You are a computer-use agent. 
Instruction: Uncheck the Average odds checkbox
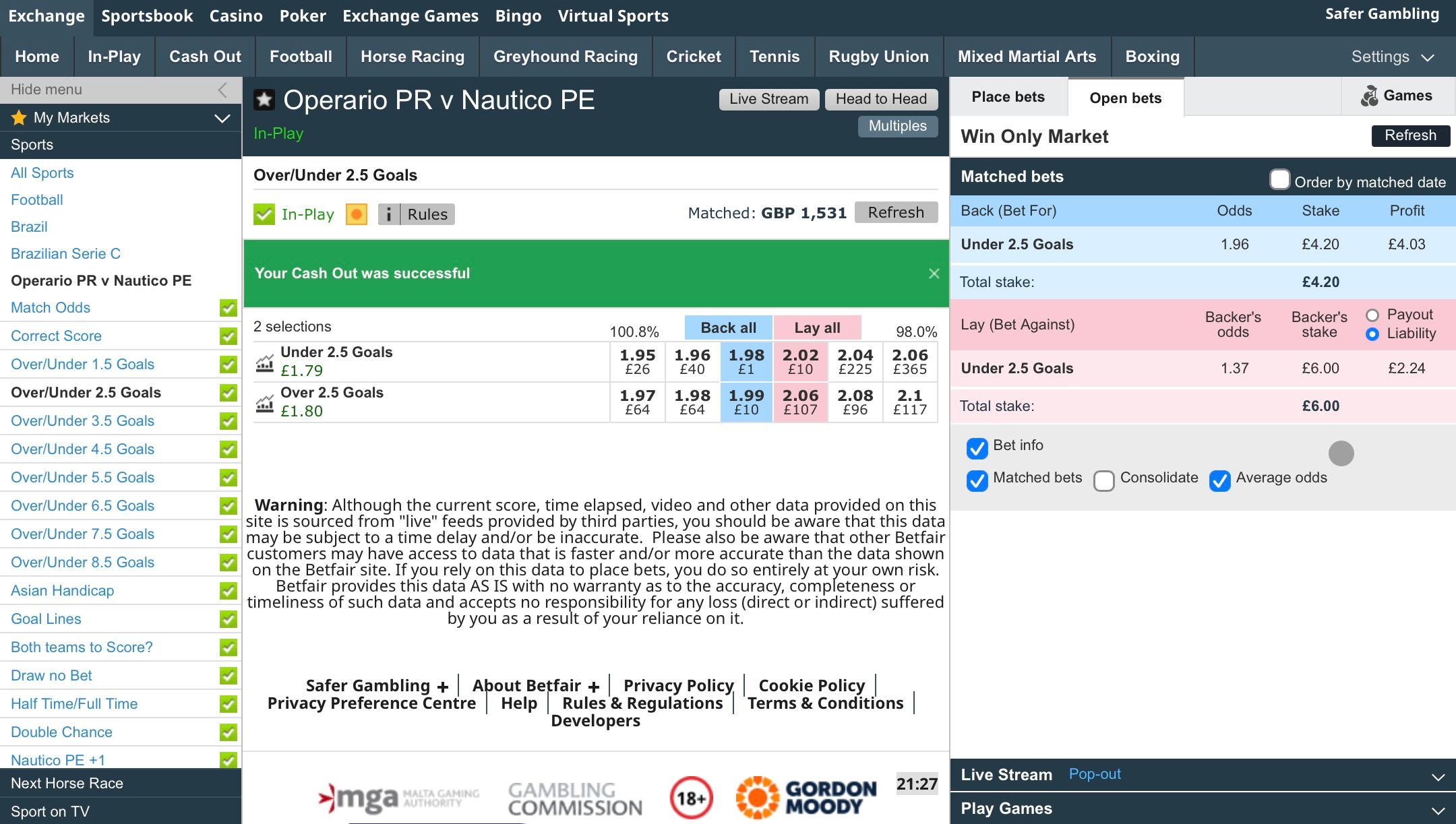(x=1219, y=480)
